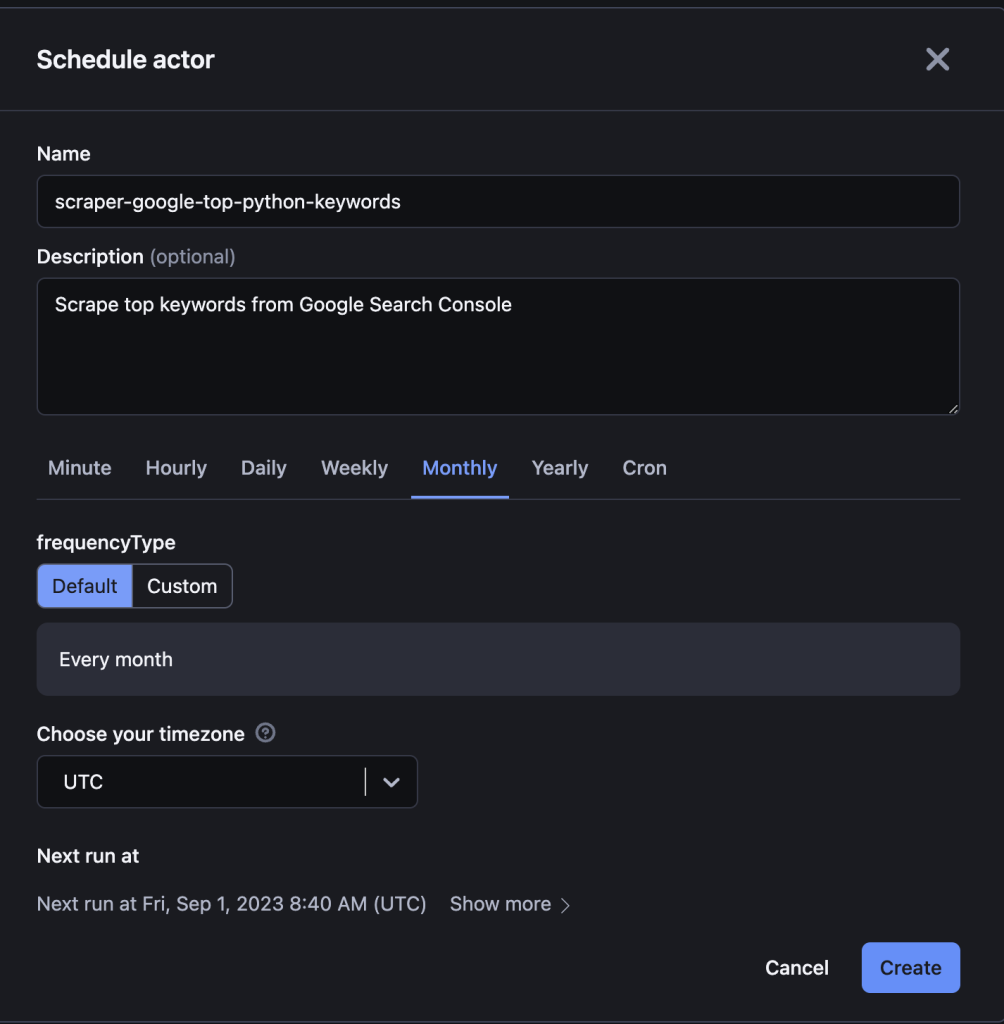The height and width of the screenshot is (1024, 1004).
Task: Focus the Name input field
Action: click(498, 201)
